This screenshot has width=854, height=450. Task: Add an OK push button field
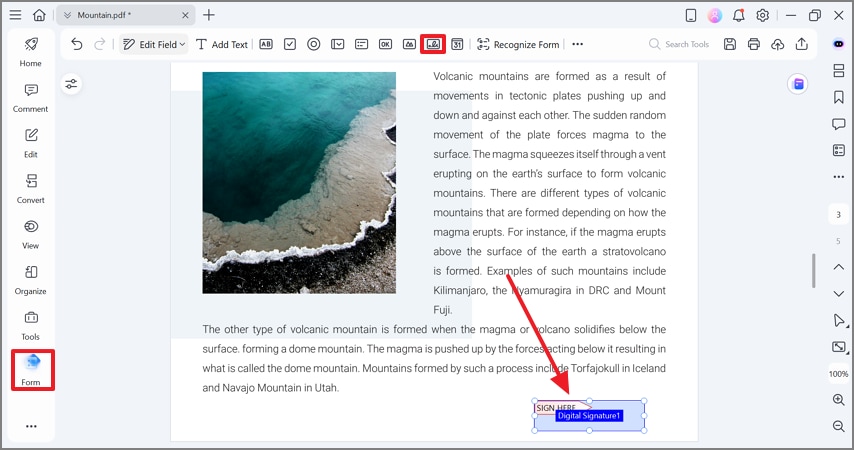[x=386, y=44]
